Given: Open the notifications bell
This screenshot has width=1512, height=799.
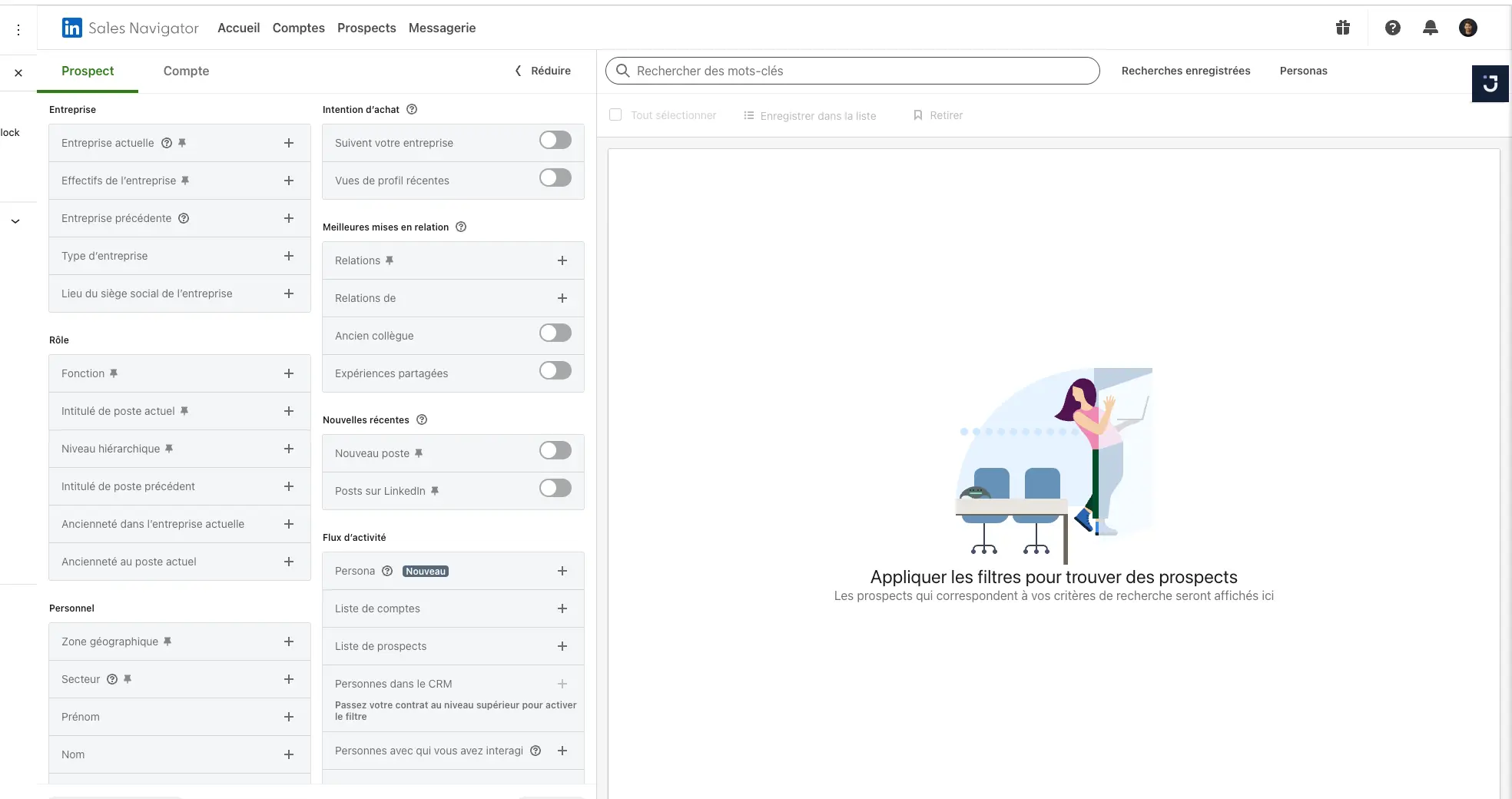Looking at the screenshot, I should coord(1430,28).
